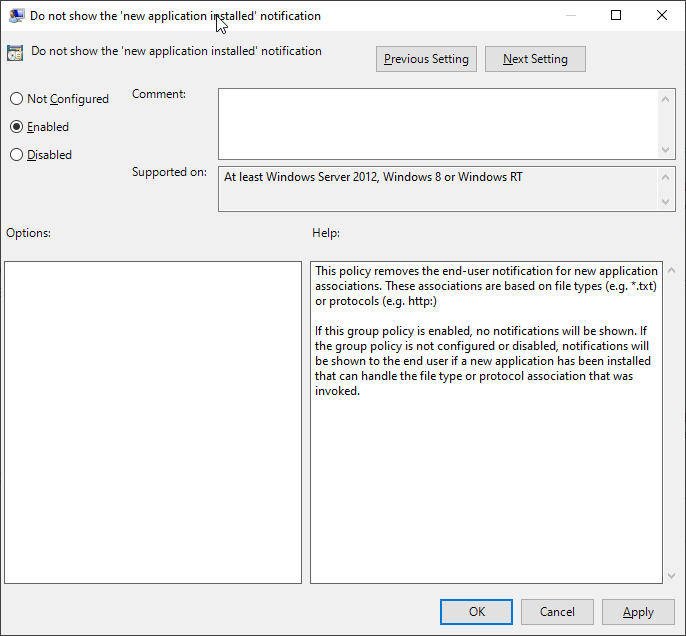
Task: Click the Help panel scroll up arrow
Action: point(670,271)
